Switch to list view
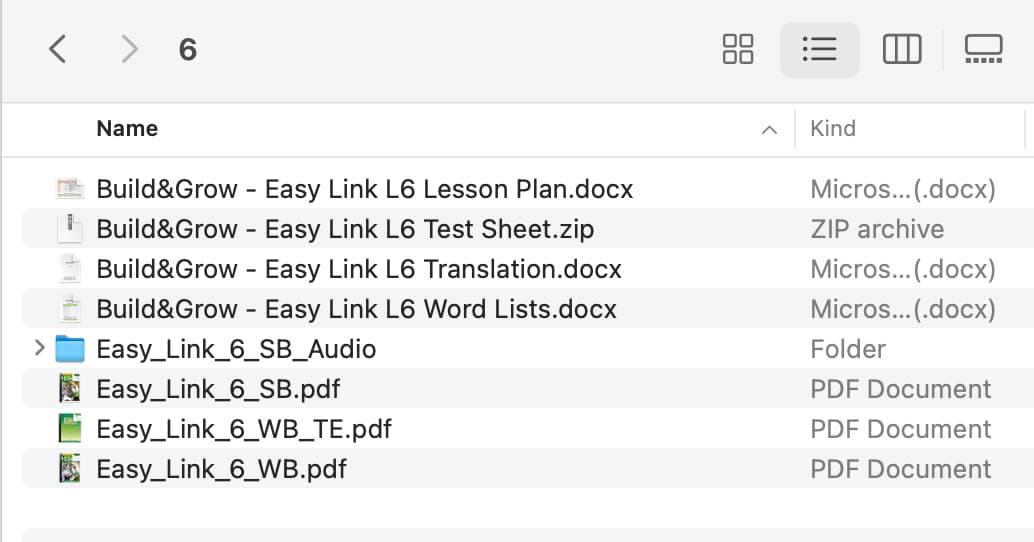 [820, 49]
